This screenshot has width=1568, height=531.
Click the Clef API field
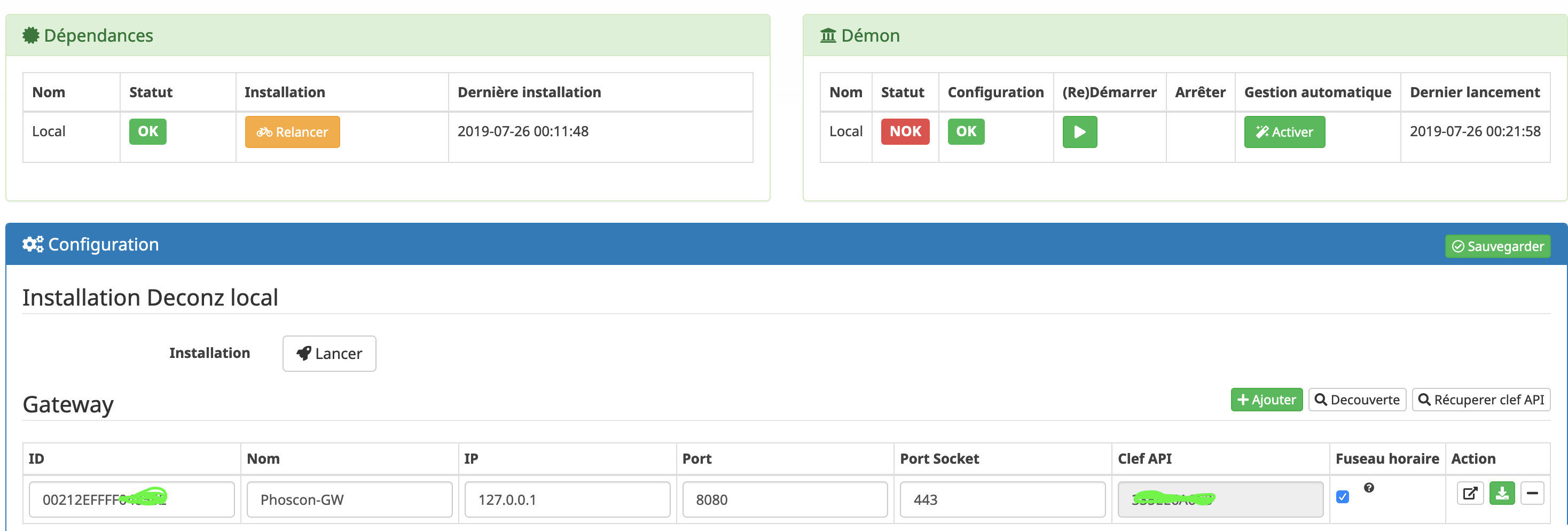(1220, 499)
